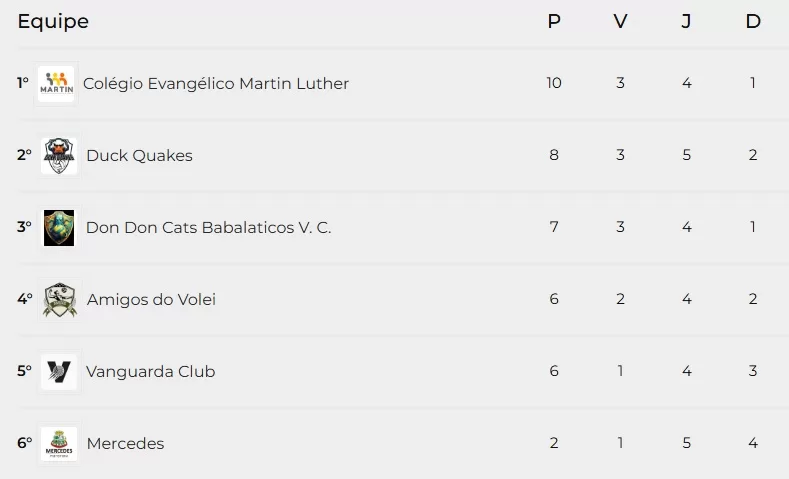Click the Colégio Evangélico Martin Luther team logo
789x479 pixels.
pos(56,84)
